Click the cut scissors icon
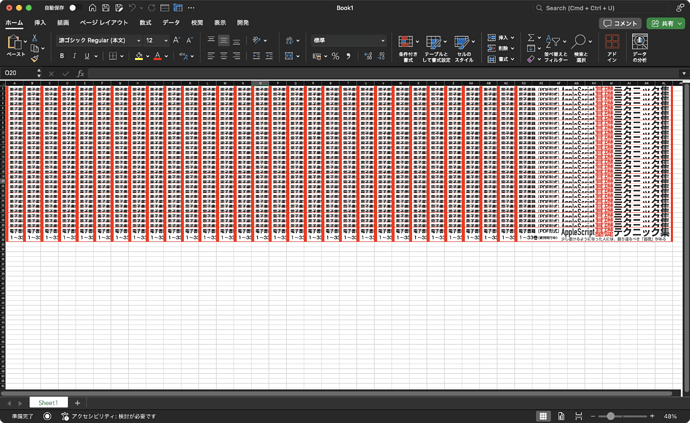 [x=35, y=39]
